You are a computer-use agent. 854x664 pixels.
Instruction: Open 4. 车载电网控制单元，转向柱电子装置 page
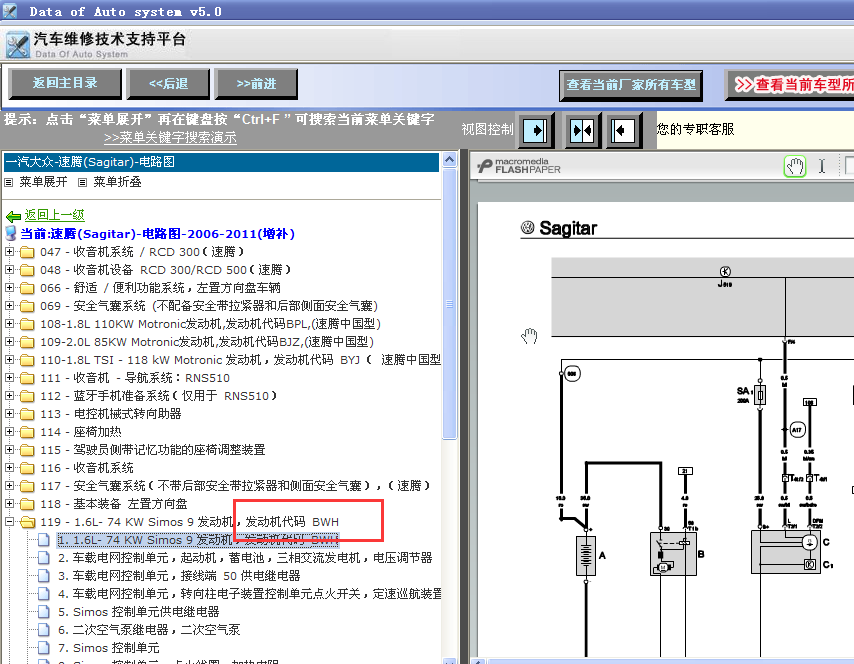[x=249, y=594]
